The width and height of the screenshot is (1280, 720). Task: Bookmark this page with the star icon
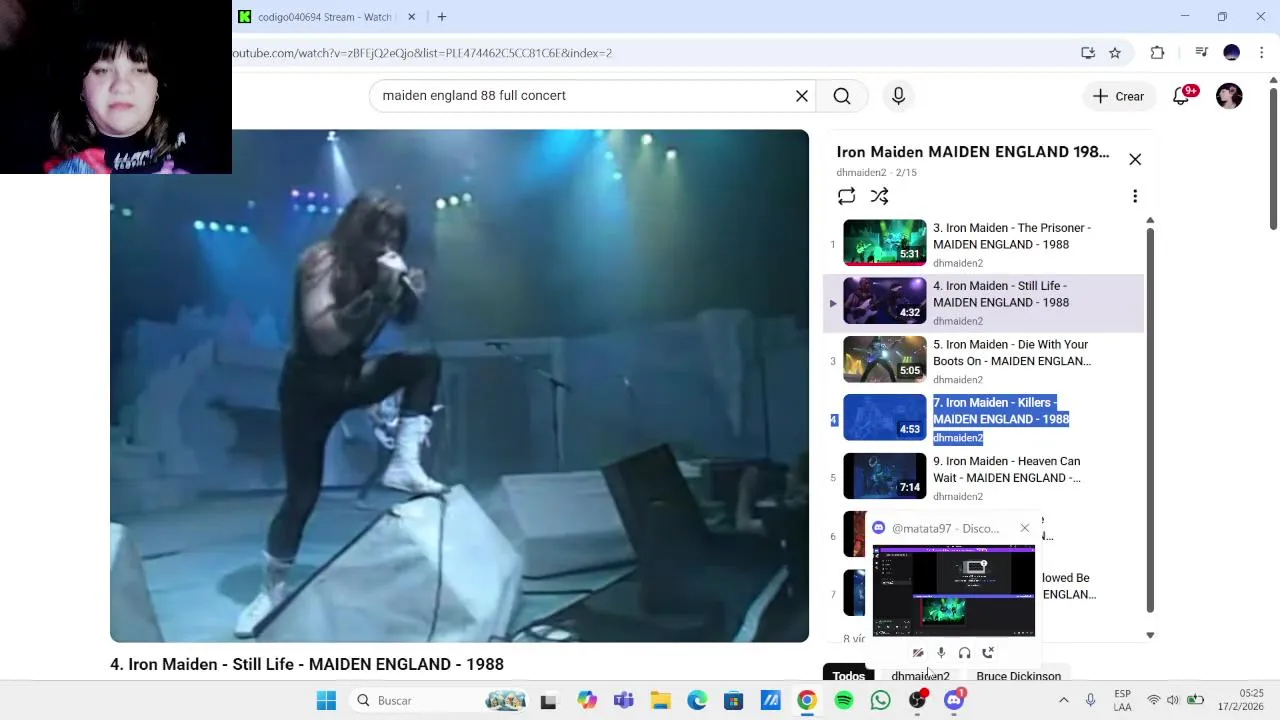click(x=1115, y=53)
